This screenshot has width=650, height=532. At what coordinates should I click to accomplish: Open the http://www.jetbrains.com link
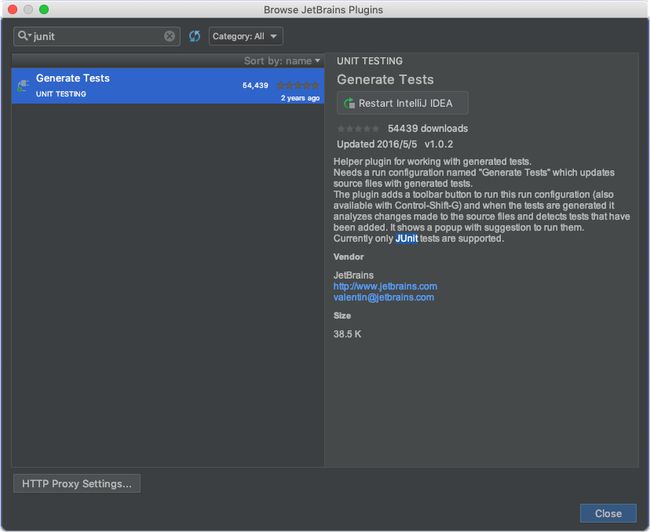click(385, 287)
